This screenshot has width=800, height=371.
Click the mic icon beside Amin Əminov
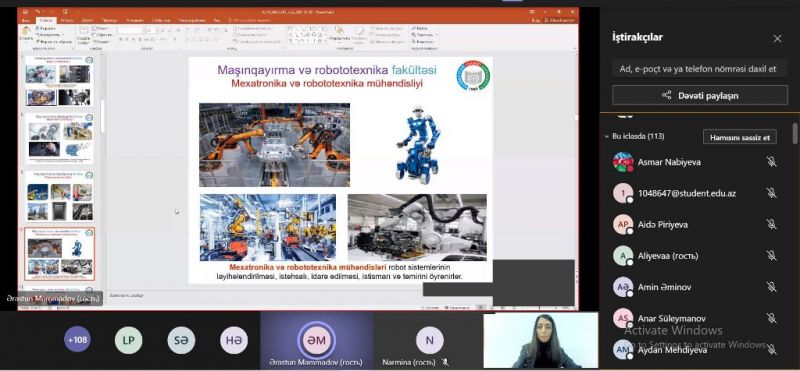coord(771,287)
